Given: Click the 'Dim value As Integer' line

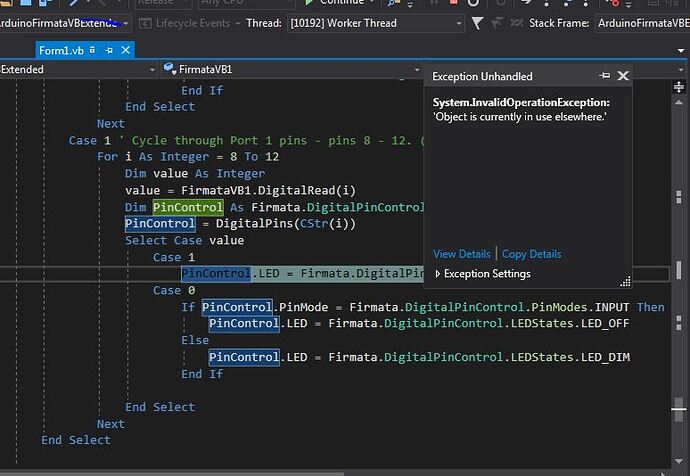Looking at the screenshot, I should [195, 174].
